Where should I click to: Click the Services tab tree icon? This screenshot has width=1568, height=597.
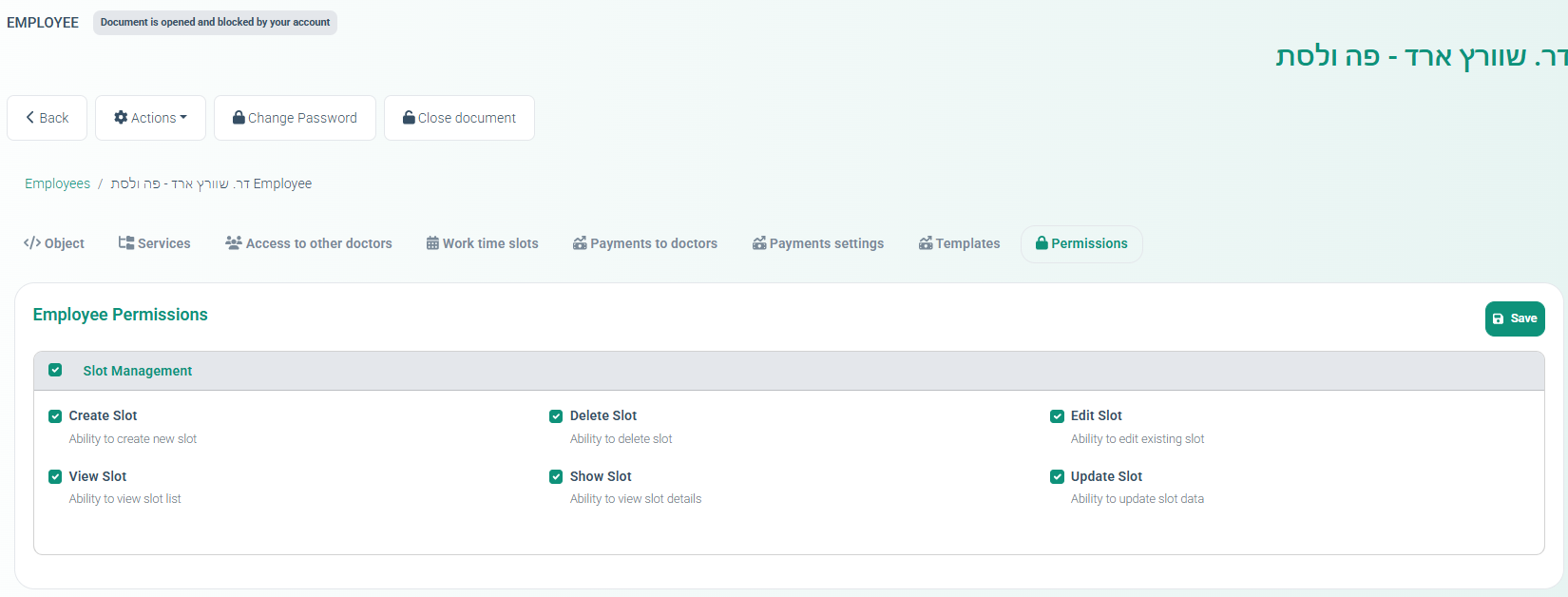coord(125,243)
